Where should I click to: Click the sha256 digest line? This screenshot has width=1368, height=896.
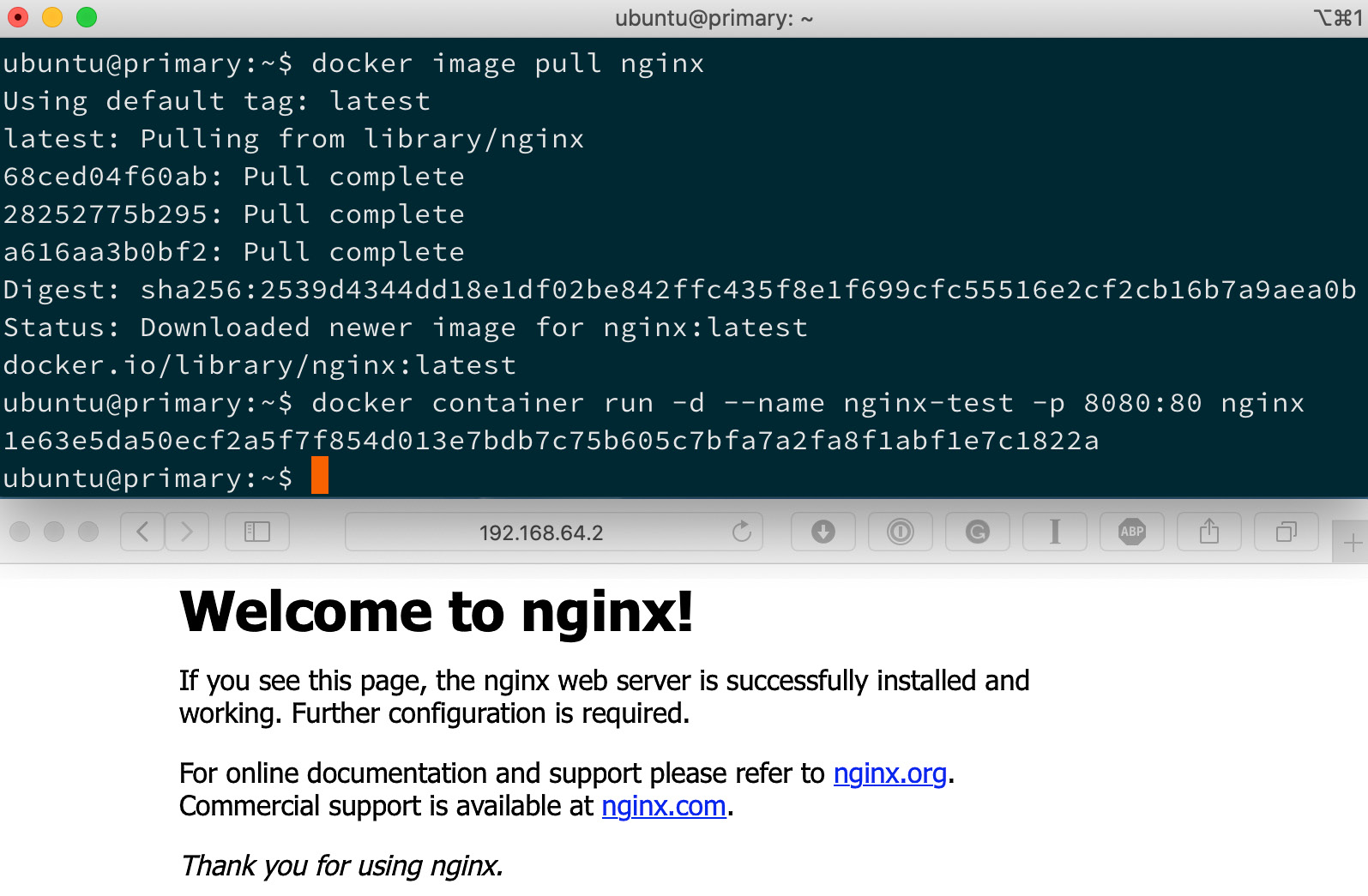coord(679,290)
